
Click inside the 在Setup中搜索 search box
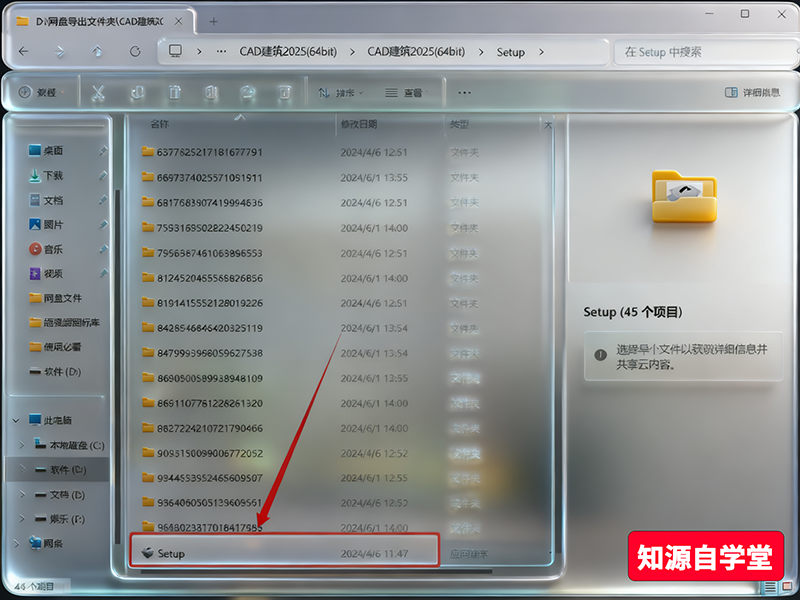point(700,52)
